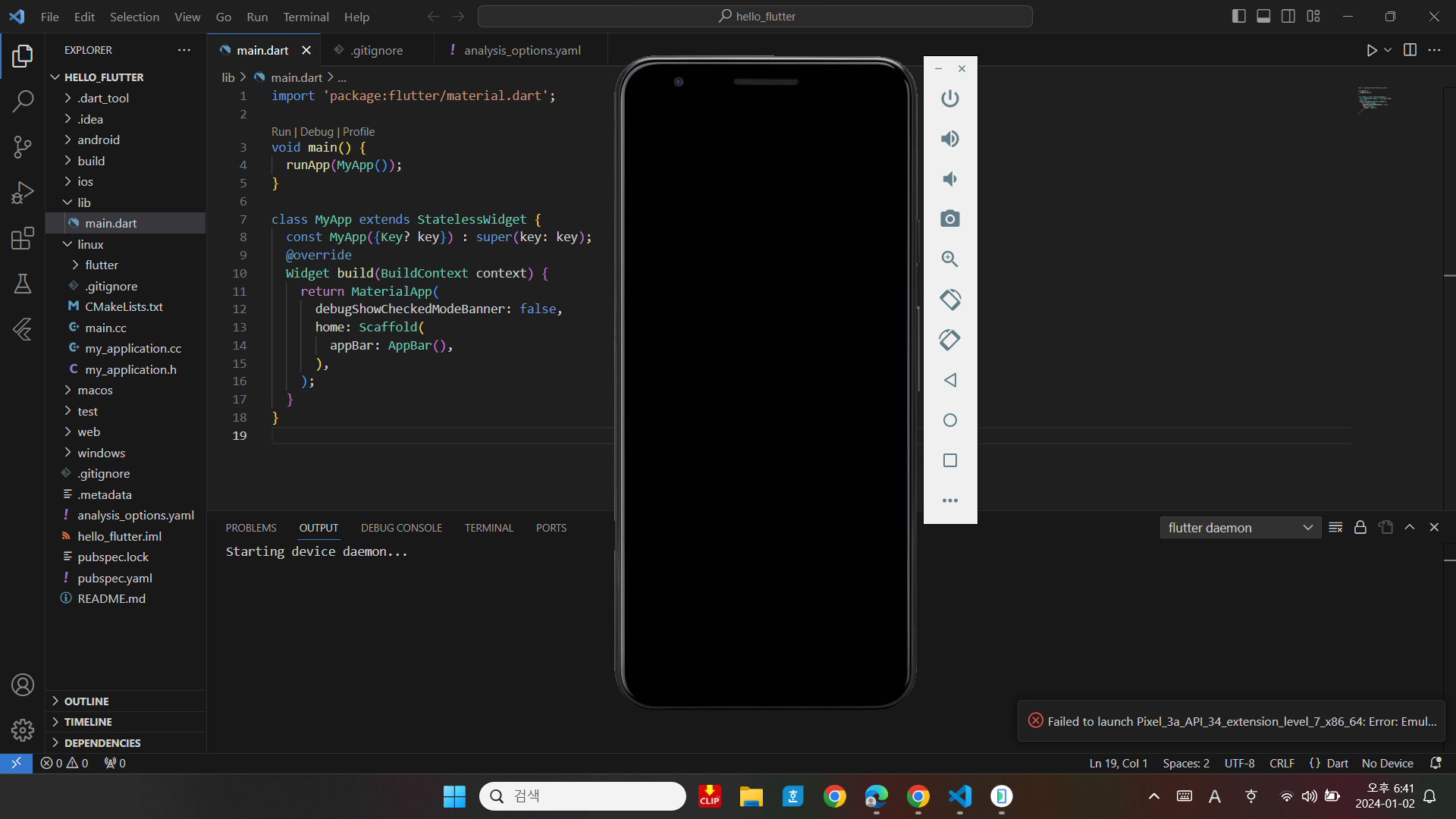Image resolution: width=1456 pixels, height=819 pixels.
Task: Click the hello_flutter command center search box
Action: [755, 16]
